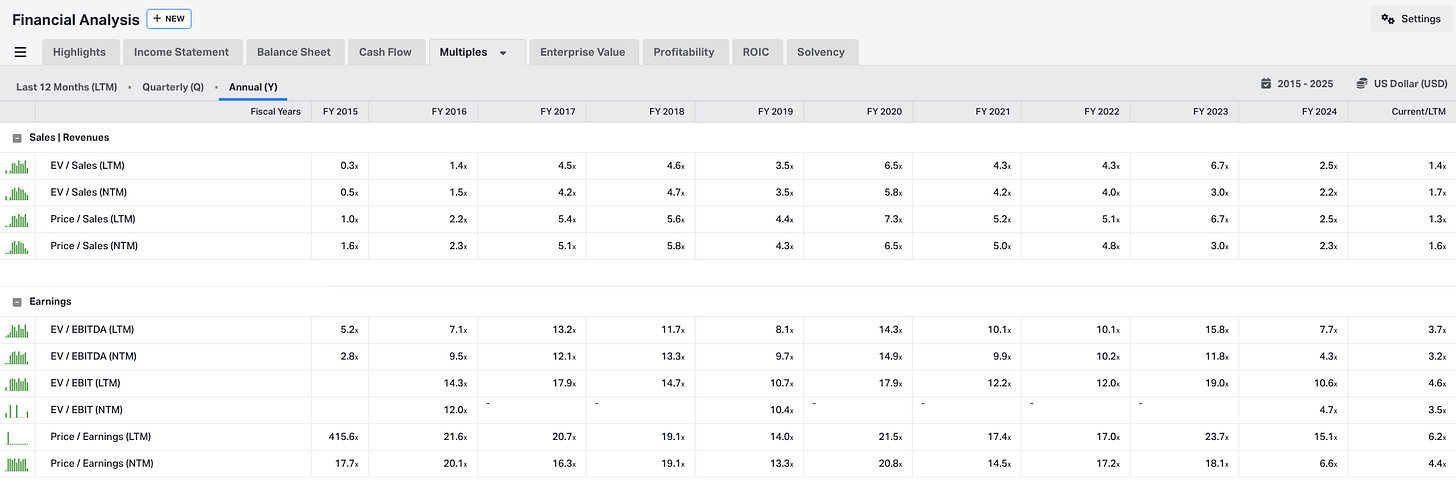Image resolution: width=1456 pixels, height=481 pixels.
Task: Open the Multiples tab dropdown arrow
Action: (504, 53)
